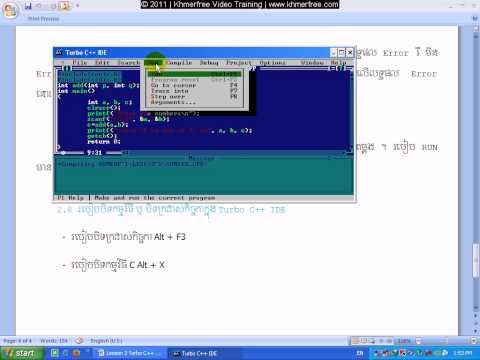Open the File menu in Turbo C++

click(x=79, y=63)
